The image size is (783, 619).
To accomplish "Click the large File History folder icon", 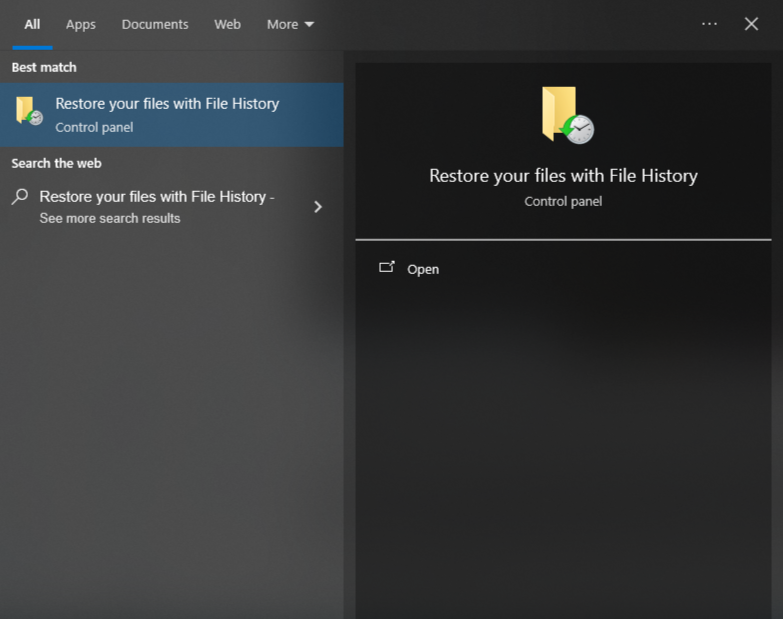I will [x=568, y=115].
